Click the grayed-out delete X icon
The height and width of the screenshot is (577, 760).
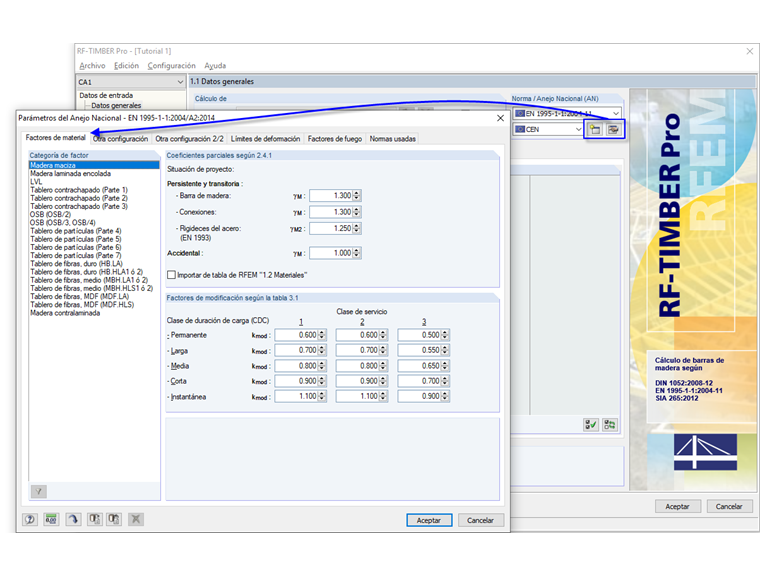(136, 520)
